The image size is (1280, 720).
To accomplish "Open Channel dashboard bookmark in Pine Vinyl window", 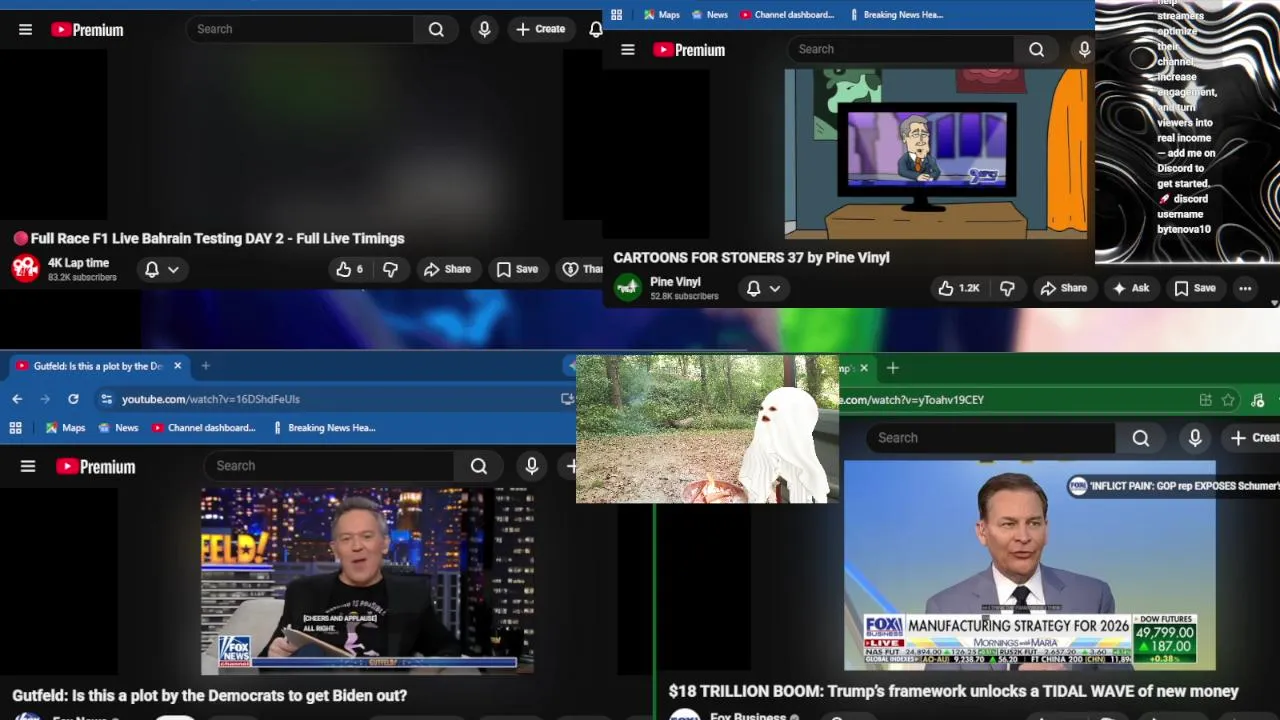I will pos(787,15).
